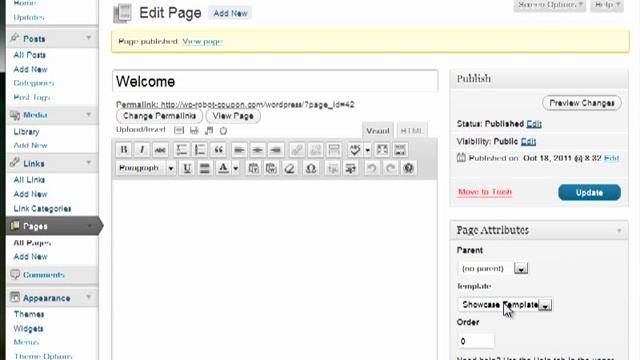Open the Help tab

tap(607, 5)
